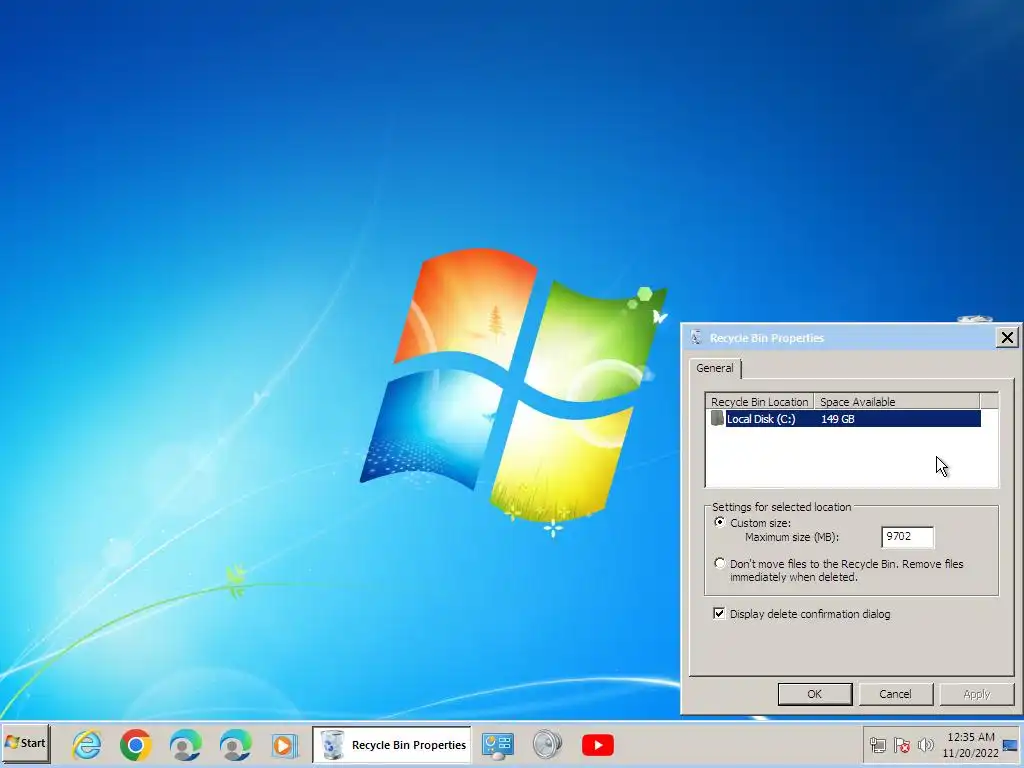Viewport: 1024px width, 768px height.
Task: Open Google Chrome from the taskbar
Action: [x=136, y=744]
